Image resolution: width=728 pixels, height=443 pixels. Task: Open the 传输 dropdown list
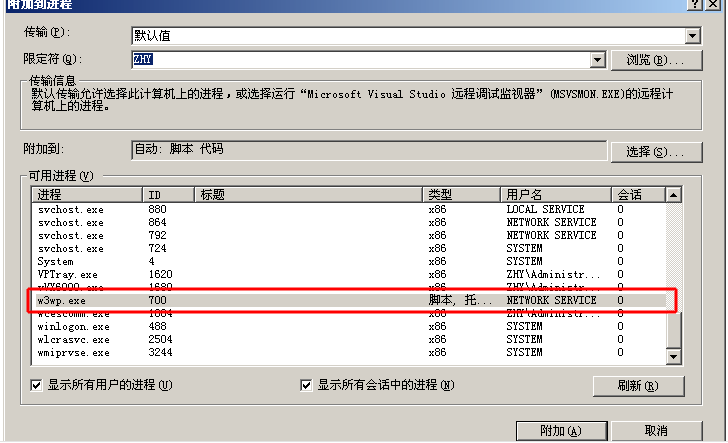(x=692, y=36)
